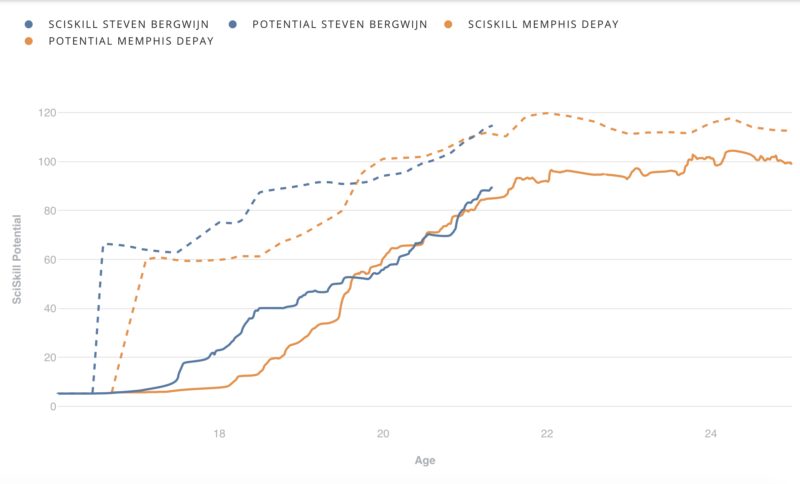Toggle the SciSkill Memphis Depay legend label
The width and height of the screenshot is (800, 484).
coord(543,24)
